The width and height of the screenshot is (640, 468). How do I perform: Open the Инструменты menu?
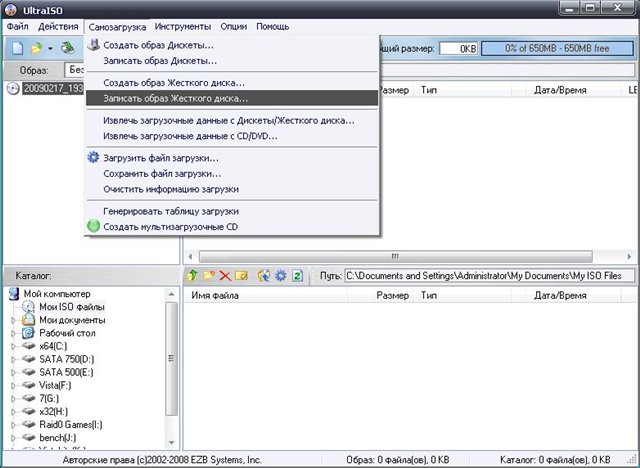(x=183, y=27)
